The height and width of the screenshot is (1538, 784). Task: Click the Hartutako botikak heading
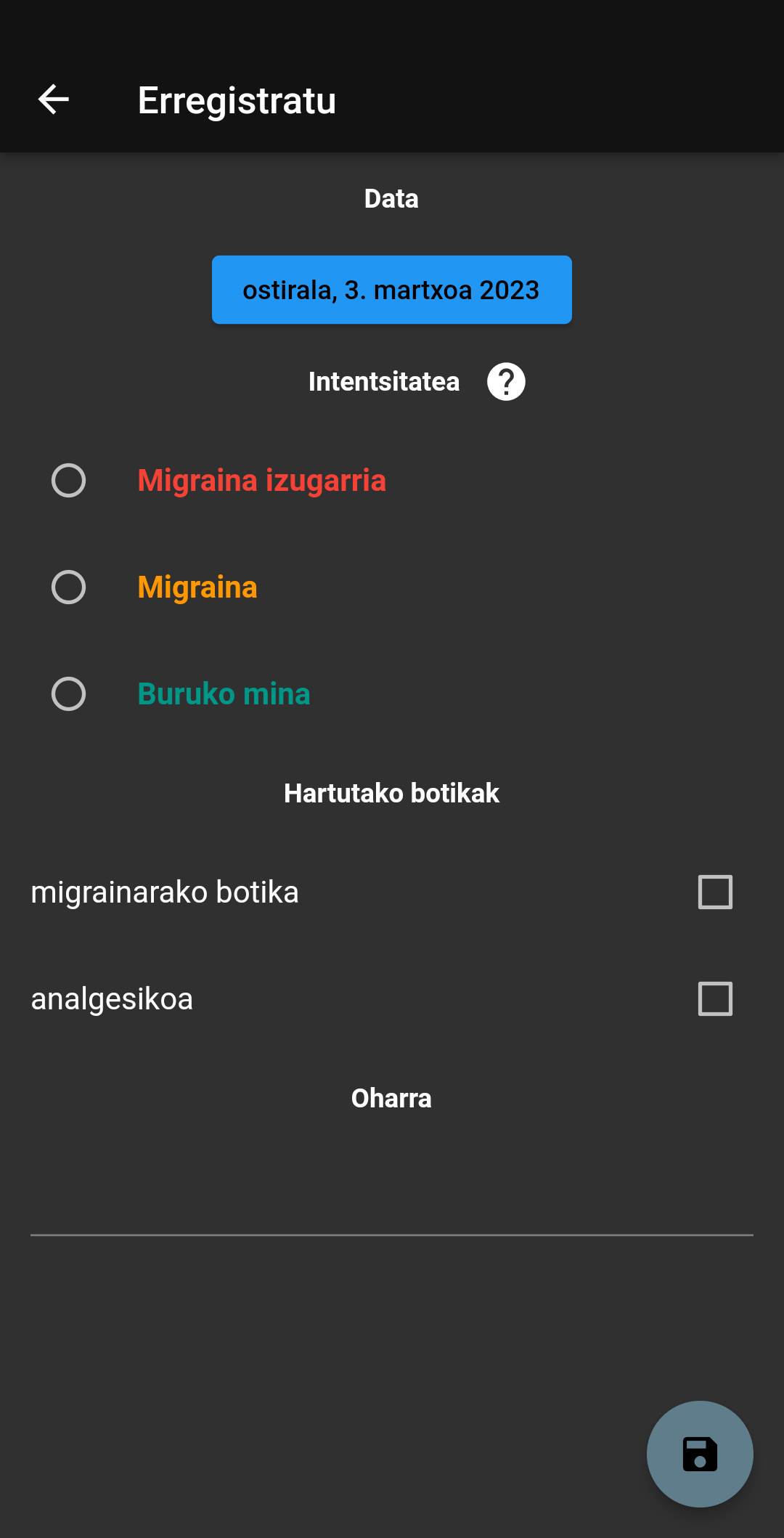pyautogui.click(x=391, y=793)
